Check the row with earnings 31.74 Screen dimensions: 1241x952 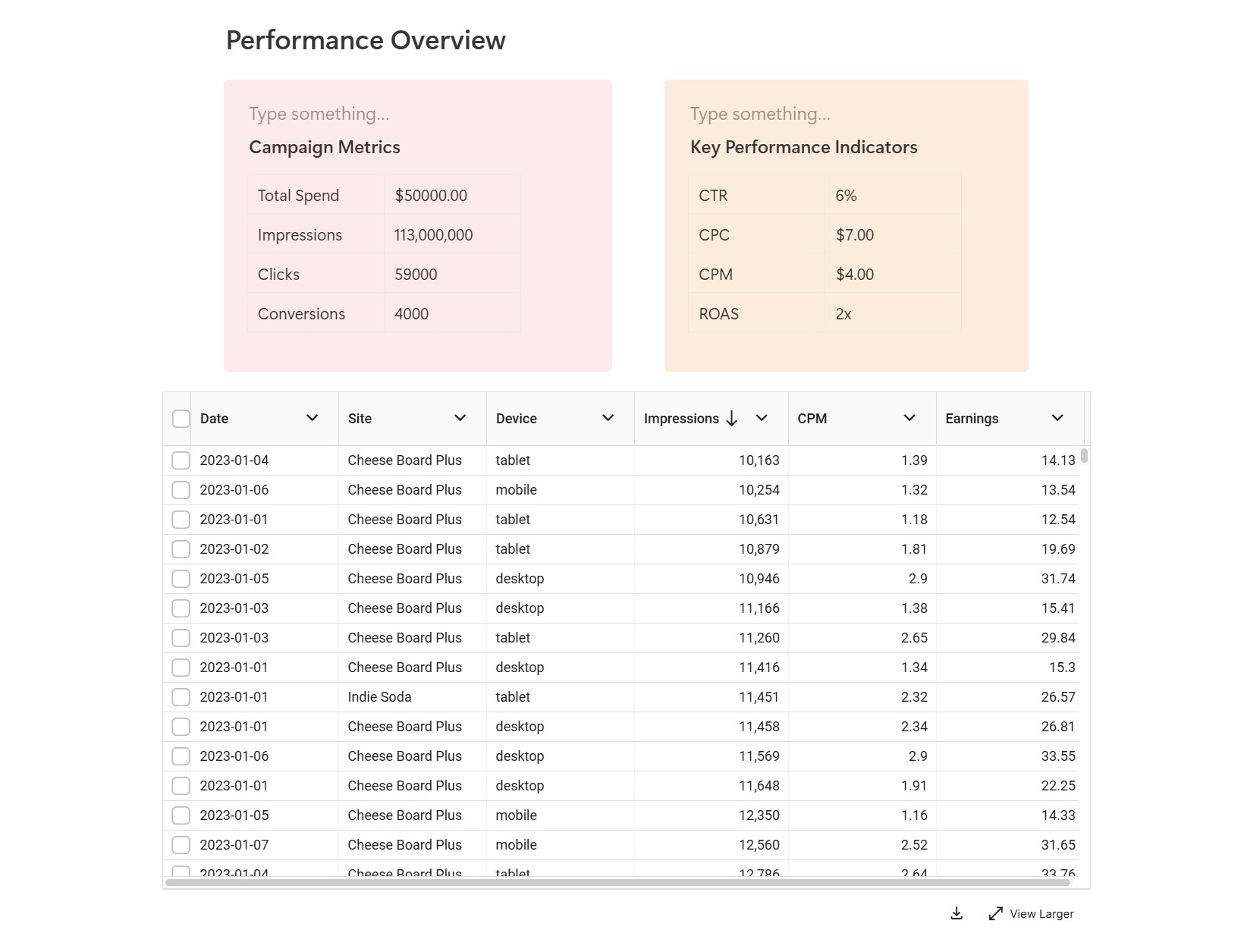181,579
